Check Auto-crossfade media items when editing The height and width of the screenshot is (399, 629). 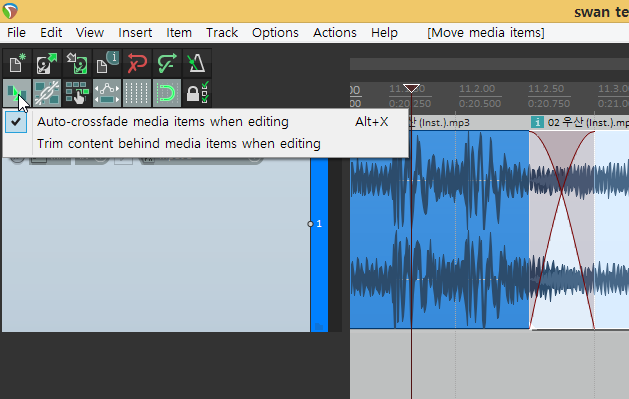coord(205,122)
